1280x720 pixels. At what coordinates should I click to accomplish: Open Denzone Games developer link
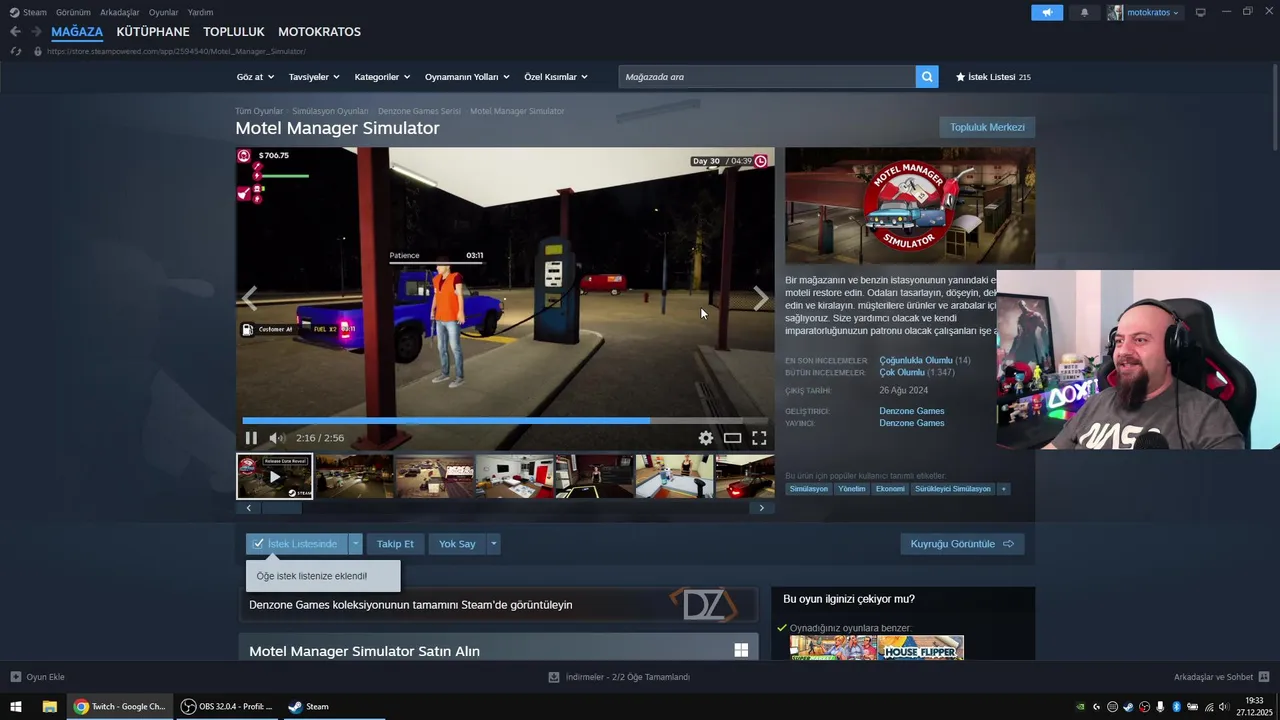[912, 411]
